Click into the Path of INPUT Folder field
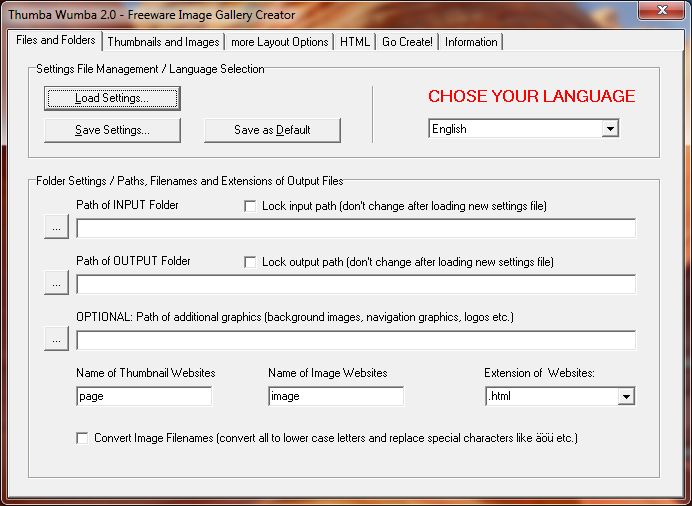The width and height of the screenshot is (692, 506). 355,228
